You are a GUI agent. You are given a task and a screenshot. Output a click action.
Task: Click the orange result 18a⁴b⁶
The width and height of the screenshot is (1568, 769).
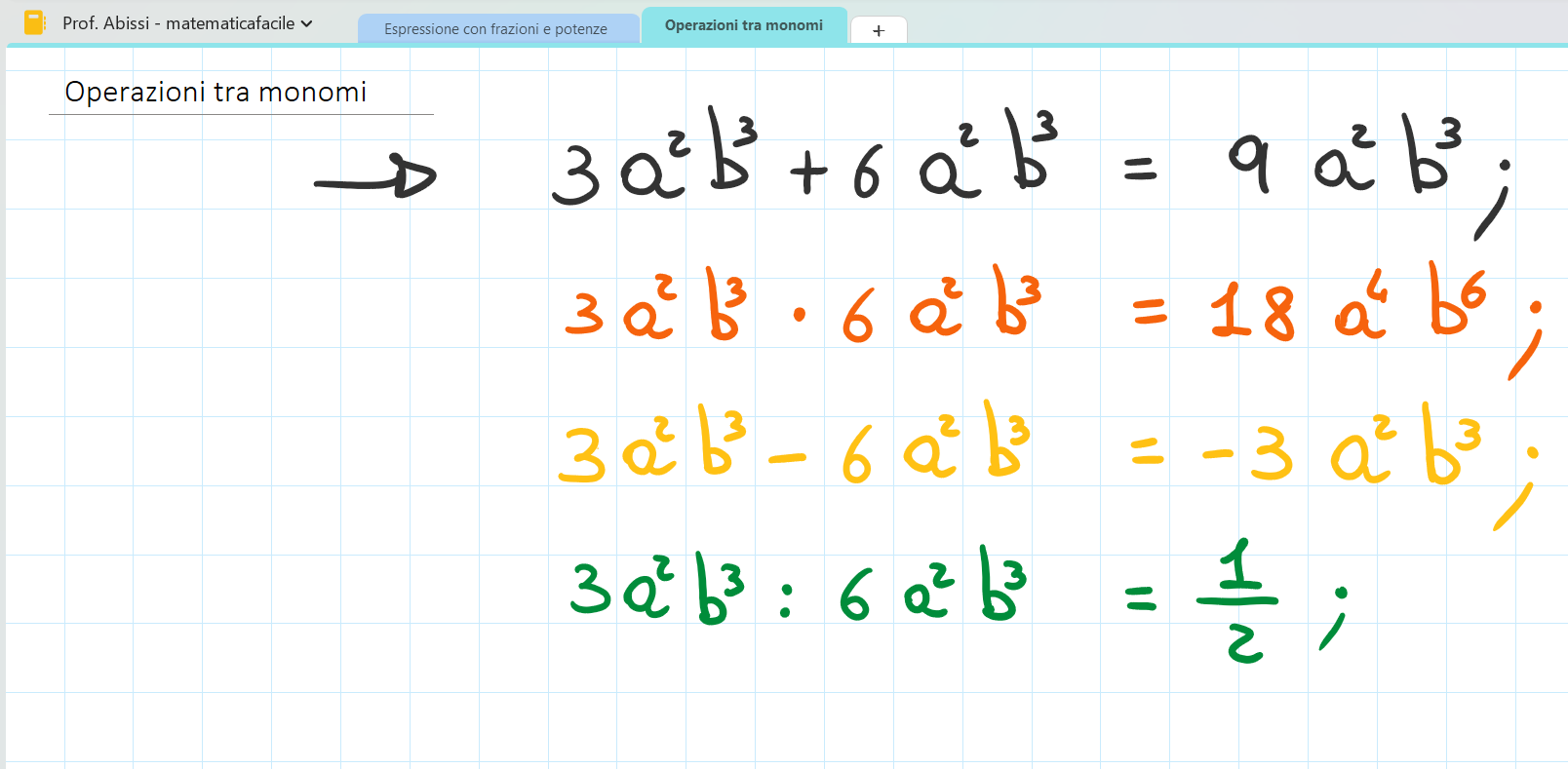pyautogui.click(x=1346, y=304)
